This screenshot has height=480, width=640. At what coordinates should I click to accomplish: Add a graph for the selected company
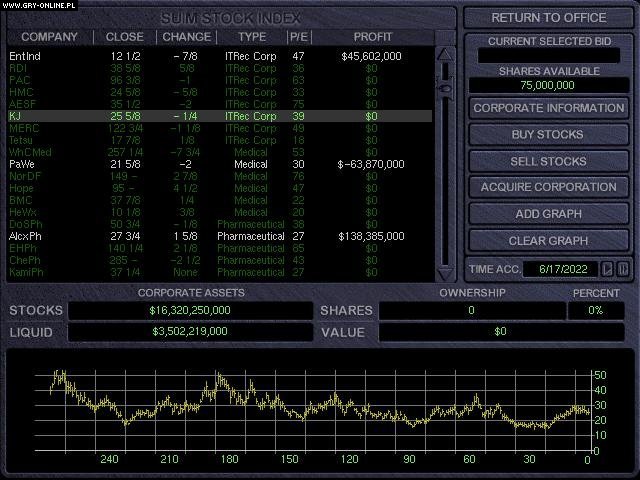coord(549,214)
